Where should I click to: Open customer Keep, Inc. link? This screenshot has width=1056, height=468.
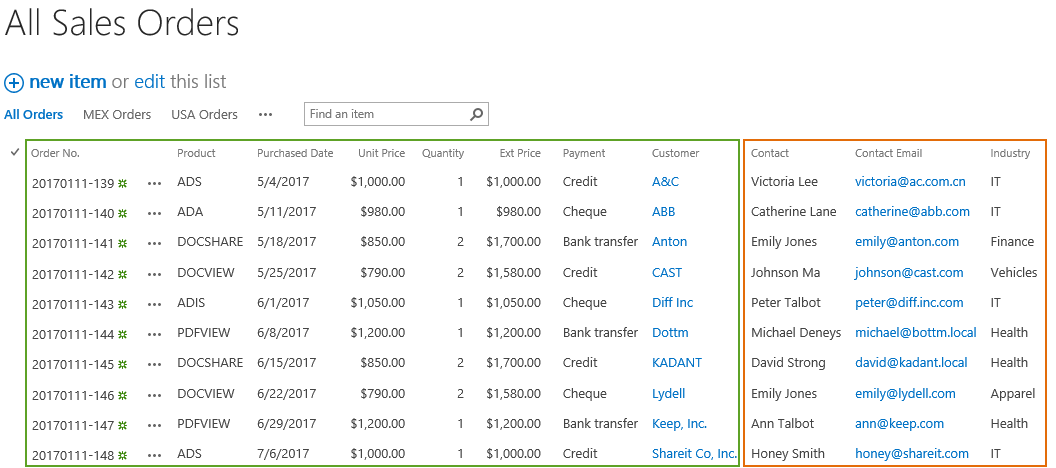point(680,424)
